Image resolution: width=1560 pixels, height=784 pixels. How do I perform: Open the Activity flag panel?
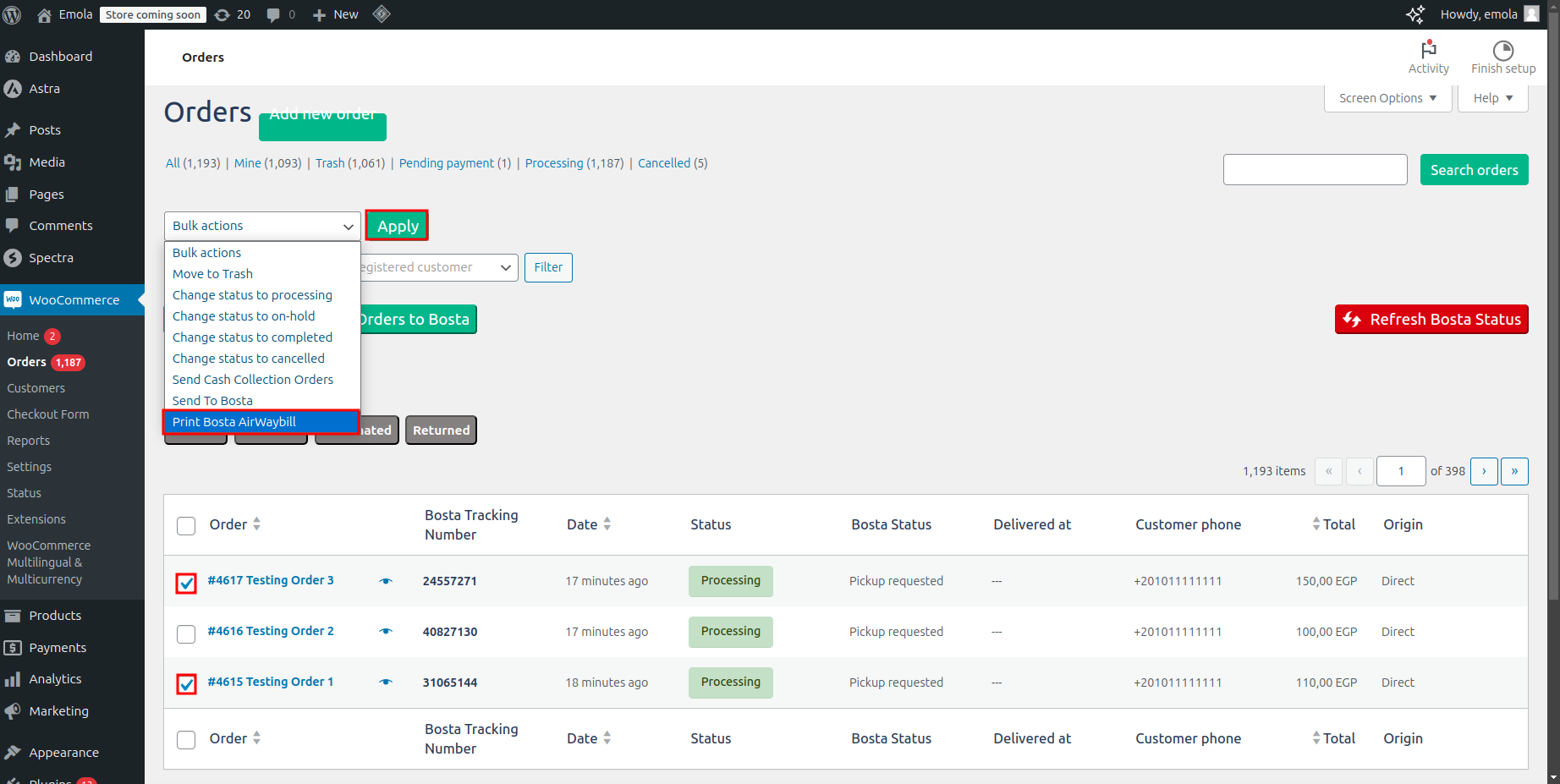(1428, 57)
